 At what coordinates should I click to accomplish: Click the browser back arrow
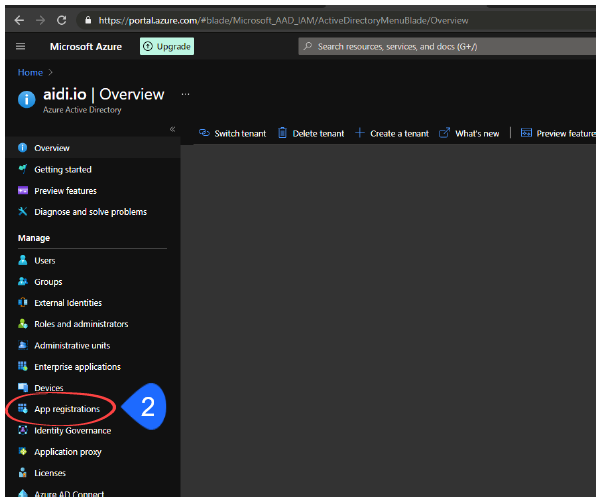tap(19, 20)
